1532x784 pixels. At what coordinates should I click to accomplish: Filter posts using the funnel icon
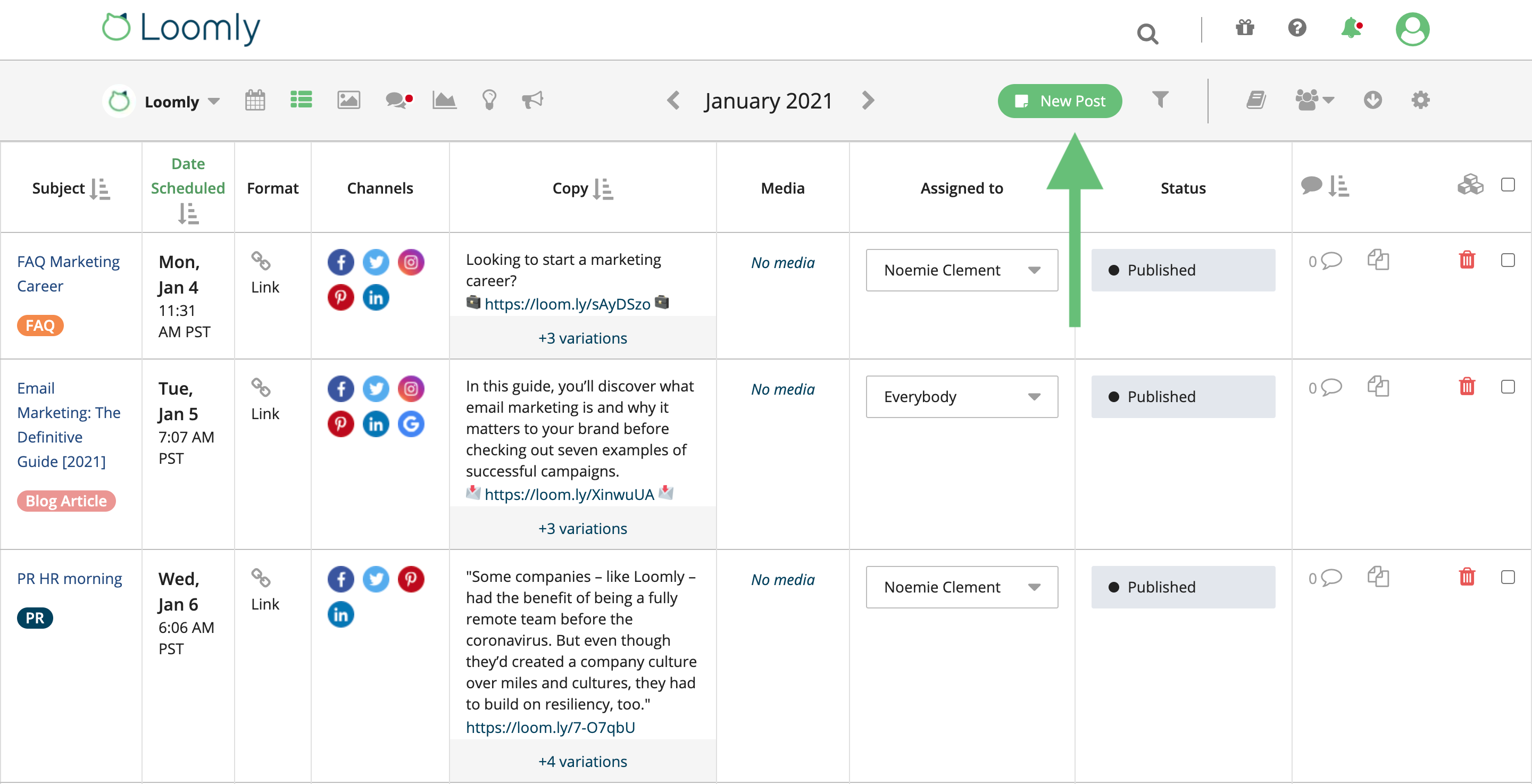[x=1160, y=100]
